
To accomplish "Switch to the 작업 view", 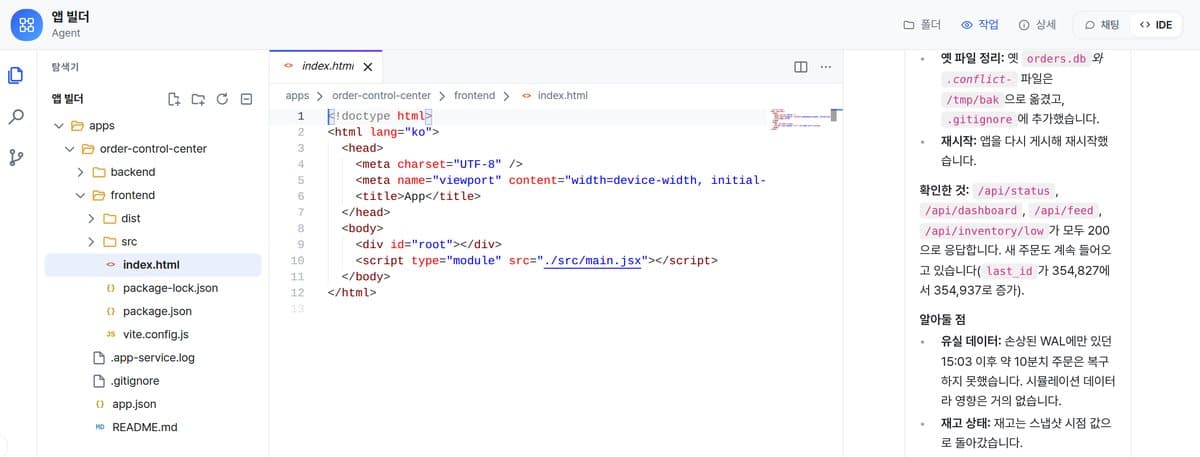I will point(980,24).
